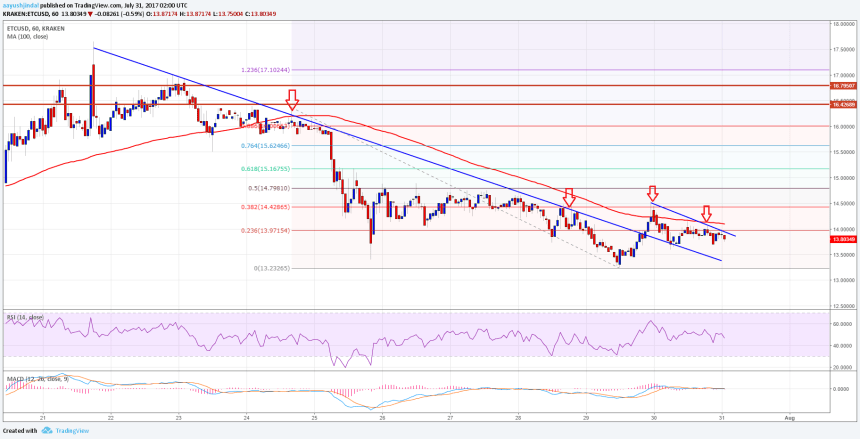Click date label 25 on time axis

point(315,417)
